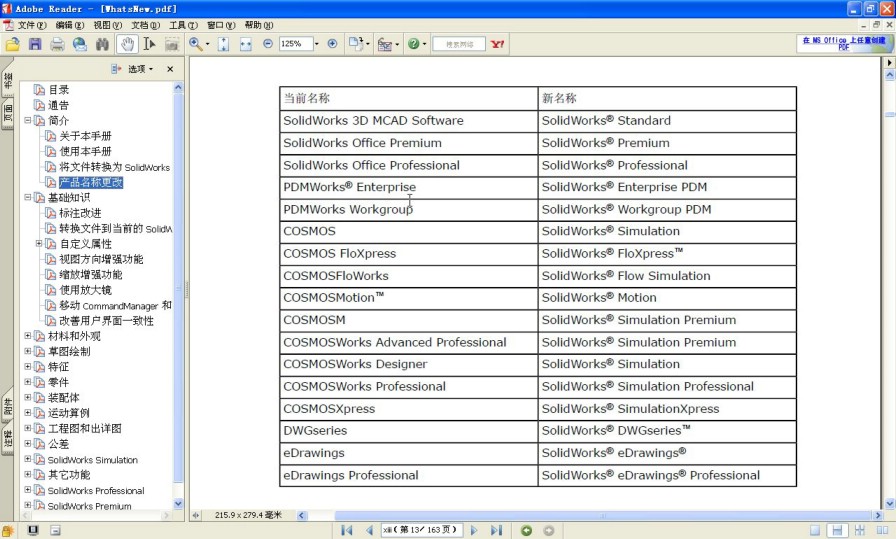Click the Email globe envelope icon
This screenshot has width=896, height=539.
tap(79, 44)
